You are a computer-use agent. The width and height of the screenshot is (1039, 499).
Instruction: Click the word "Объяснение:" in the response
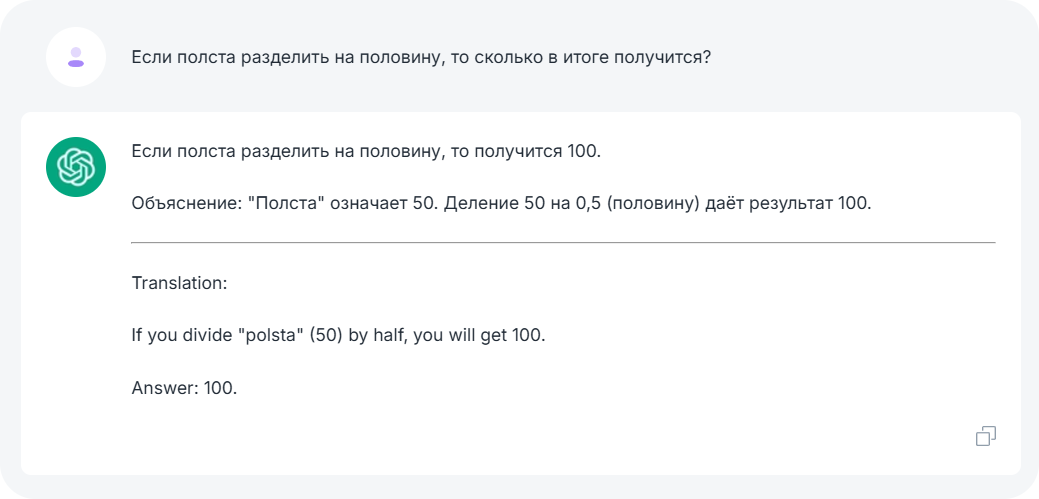pyautogui.click(x=185, y=204)
